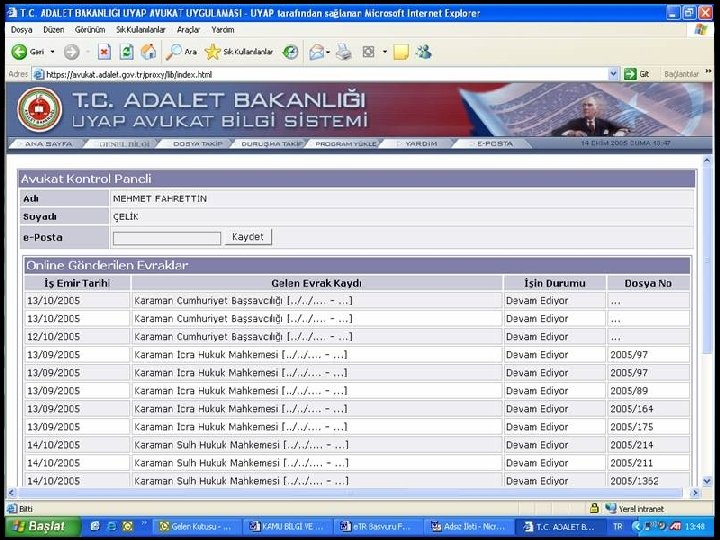Click the padlock security icon in status bar
The width and height of the screenshot is (720, 540).
(594, 508)
